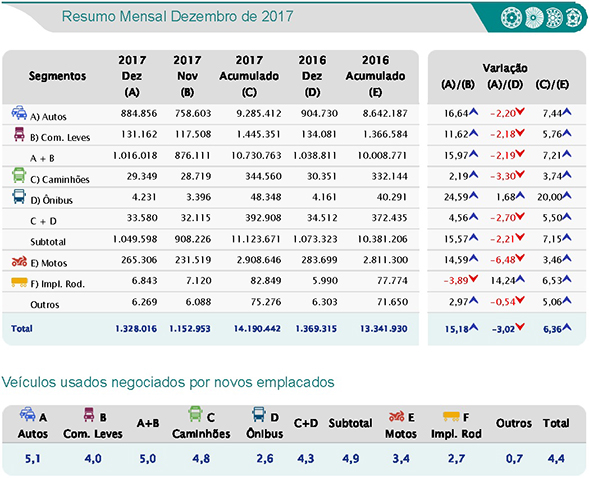Click the purple Com. Leves truck icon
This screenshot has width=589, height=478.
tap(19, 134)
